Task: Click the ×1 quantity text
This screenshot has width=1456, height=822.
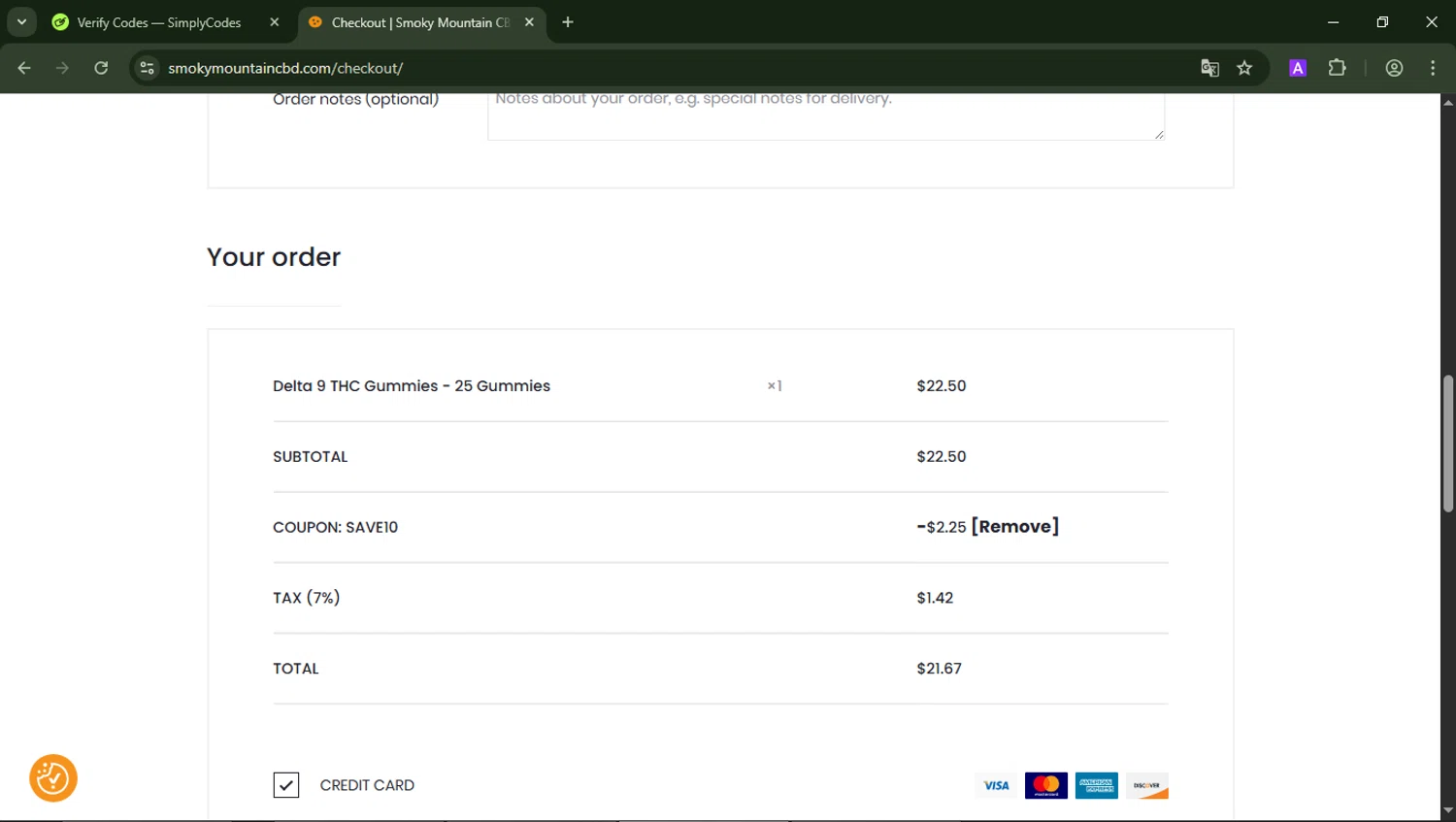Action: click(775, 386)
